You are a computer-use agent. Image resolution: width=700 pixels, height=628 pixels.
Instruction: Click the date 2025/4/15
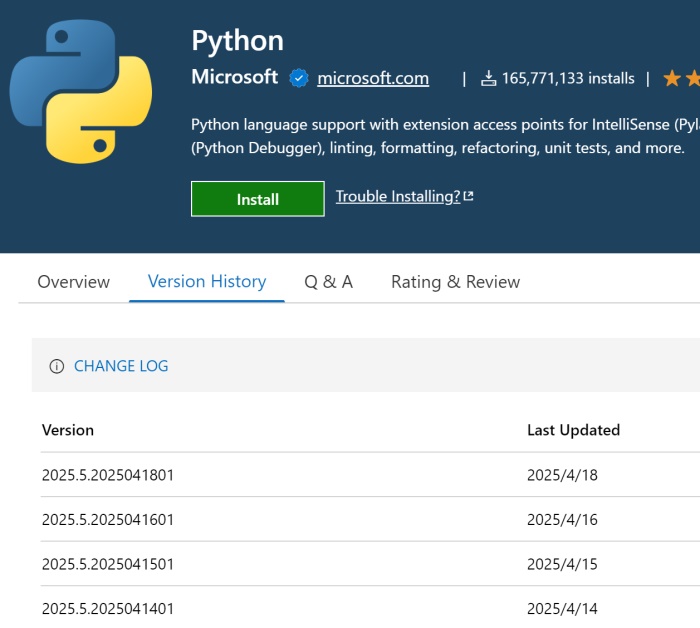(x=562, y=564)
